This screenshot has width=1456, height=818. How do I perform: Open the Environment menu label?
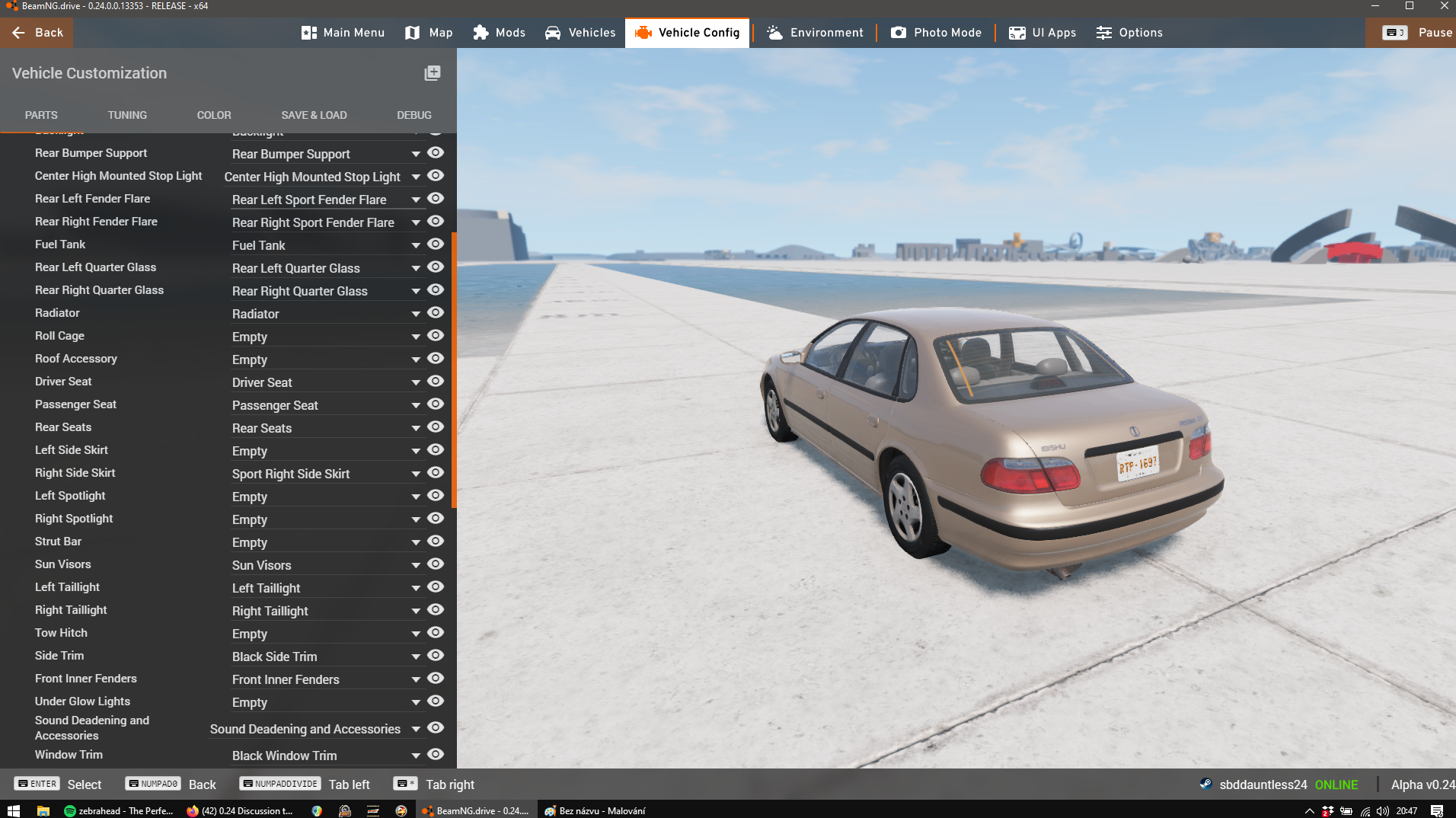pos(827,33)
